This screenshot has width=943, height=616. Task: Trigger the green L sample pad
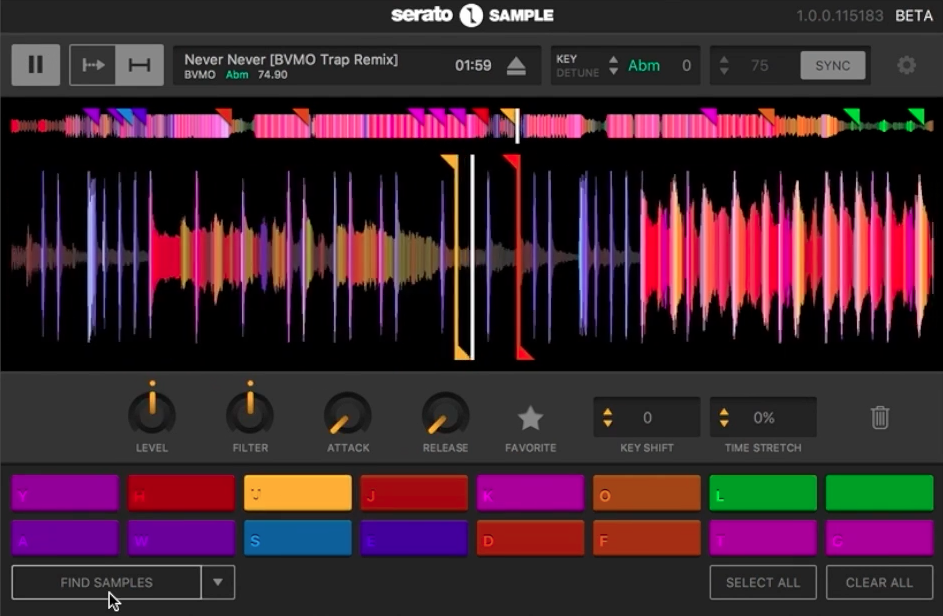tap(762, 492)
